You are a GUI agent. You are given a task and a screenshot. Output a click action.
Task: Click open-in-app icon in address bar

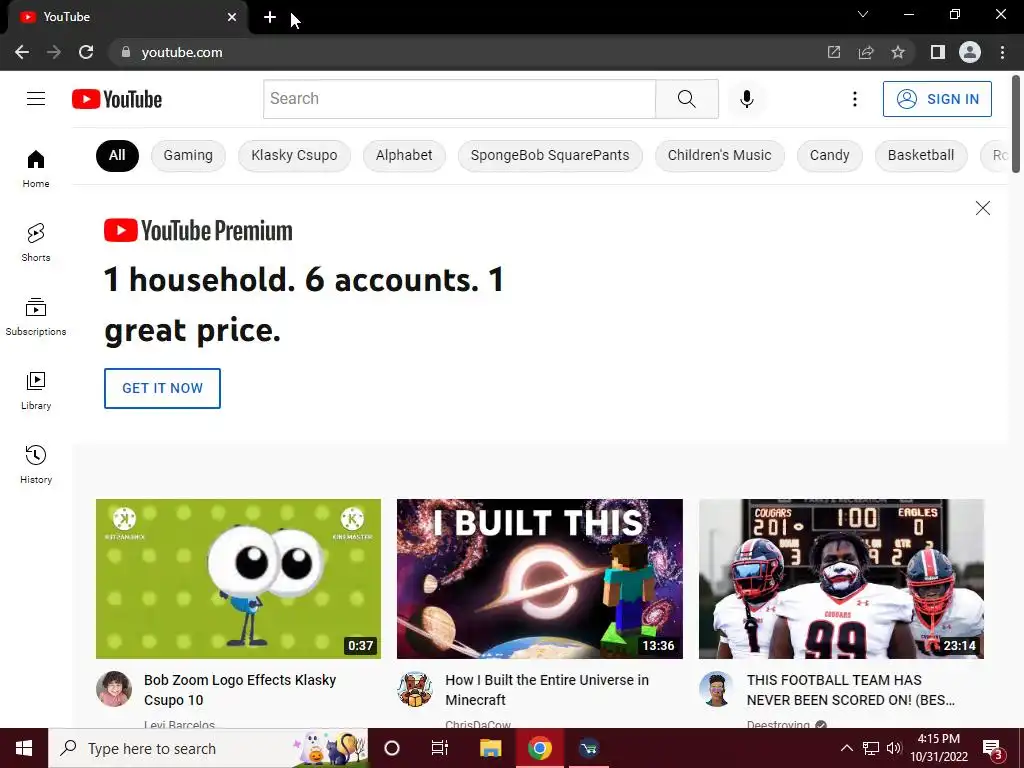[x=834, y=52]
